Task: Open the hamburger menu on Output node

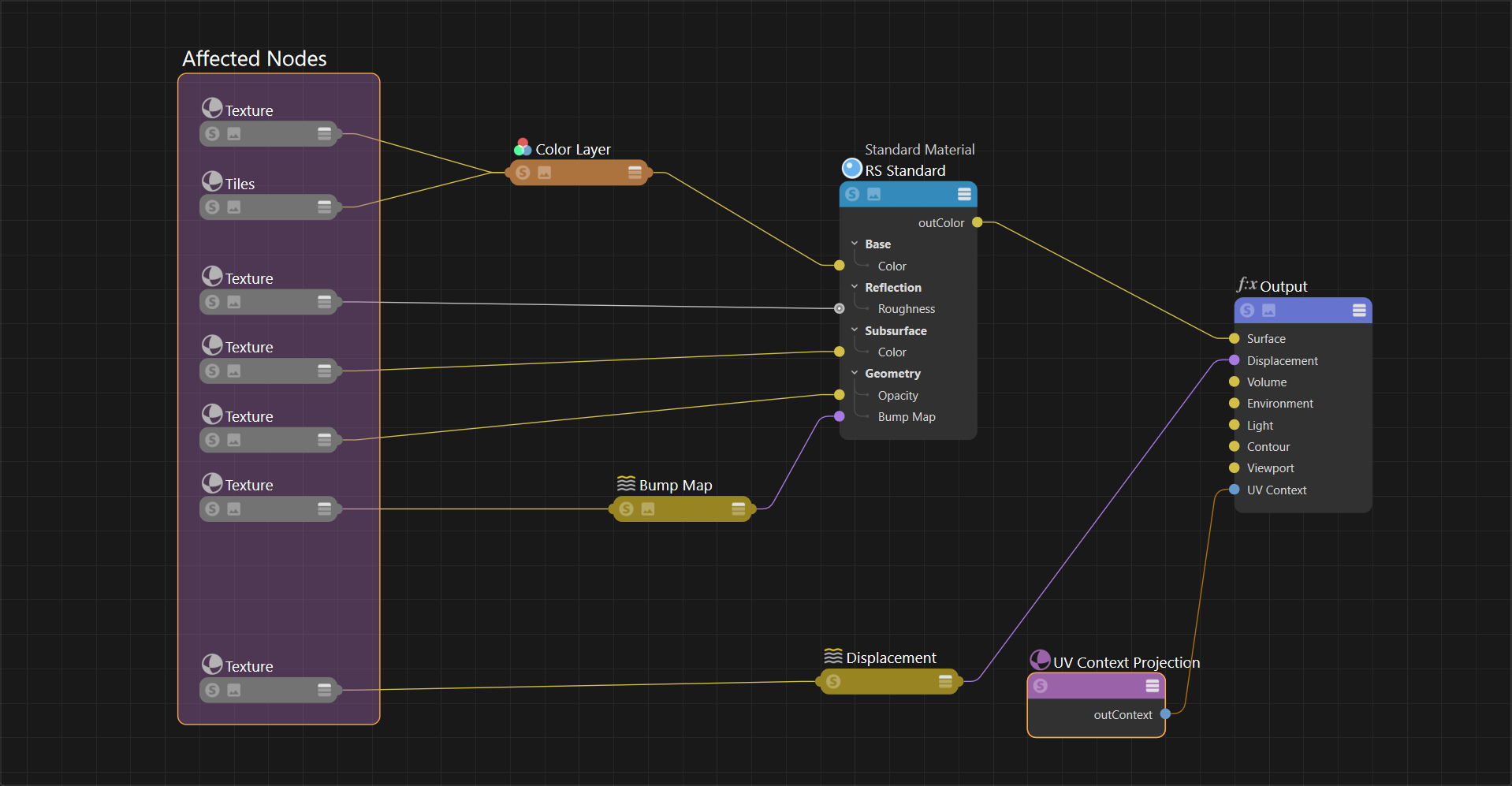Action: click(1359, 311)
